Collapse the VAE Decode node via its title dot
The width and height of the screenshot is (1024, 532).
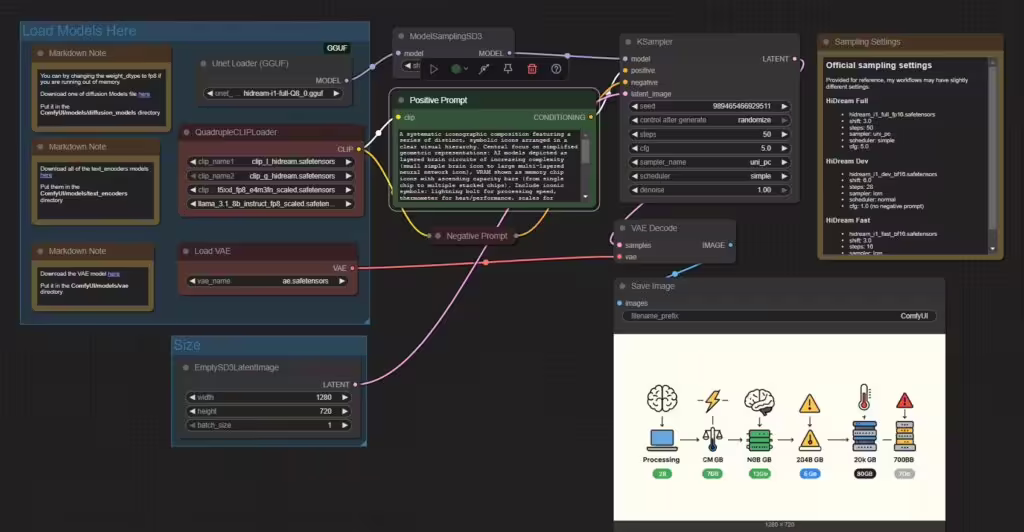tap(622, 228)
